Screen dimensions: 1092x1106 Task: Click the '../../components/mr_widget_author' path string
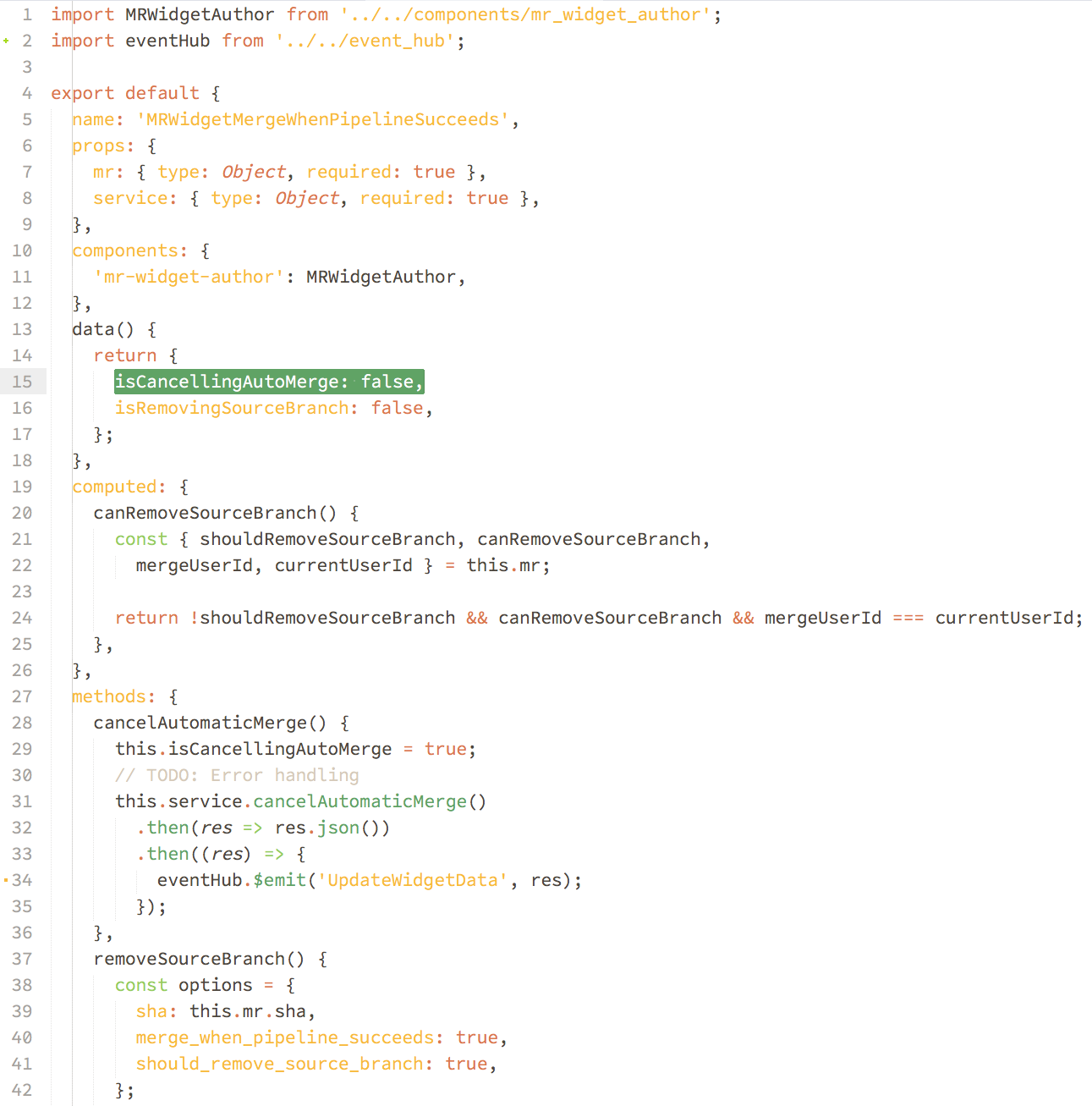[525, 14]
